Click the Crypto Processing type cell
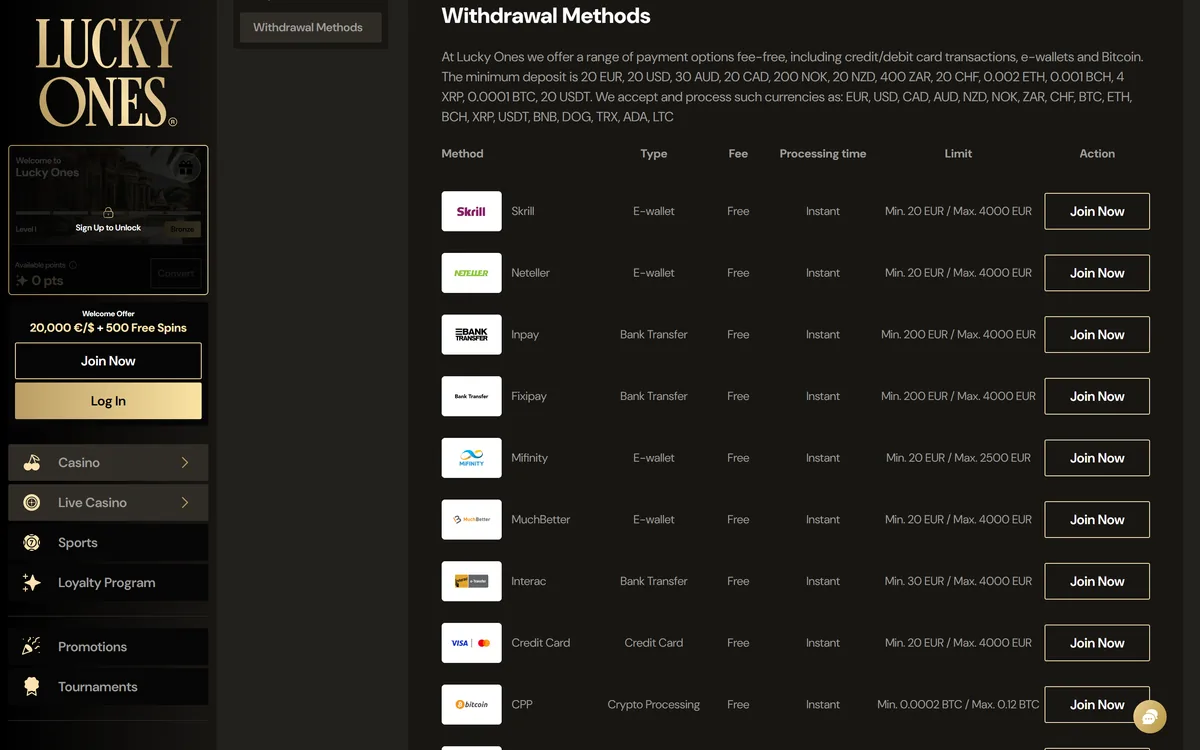The image size is (1200, 750). click(654, 705)
